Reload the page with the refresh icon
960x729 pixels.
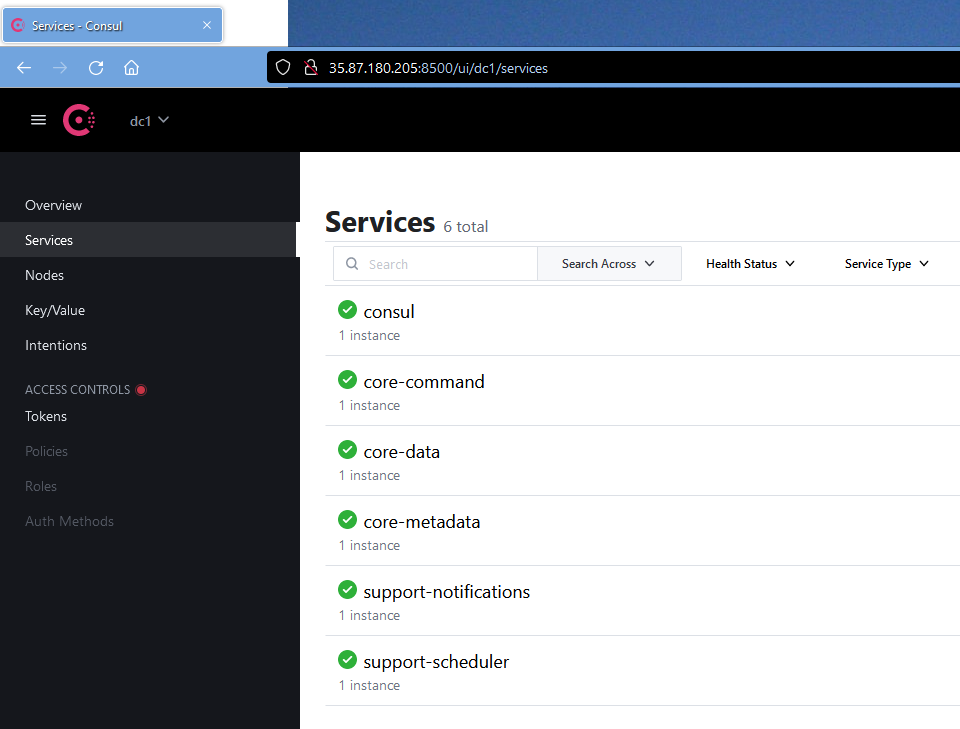pos(96,68)
